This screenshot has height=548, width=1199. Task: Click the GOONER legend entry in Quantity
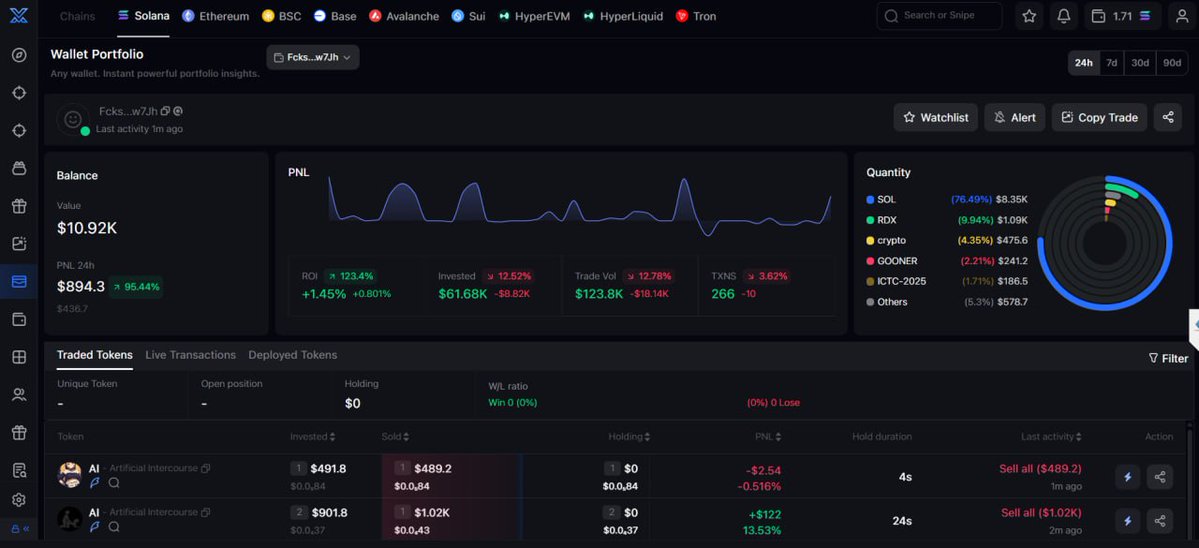[x=947, y=261]
